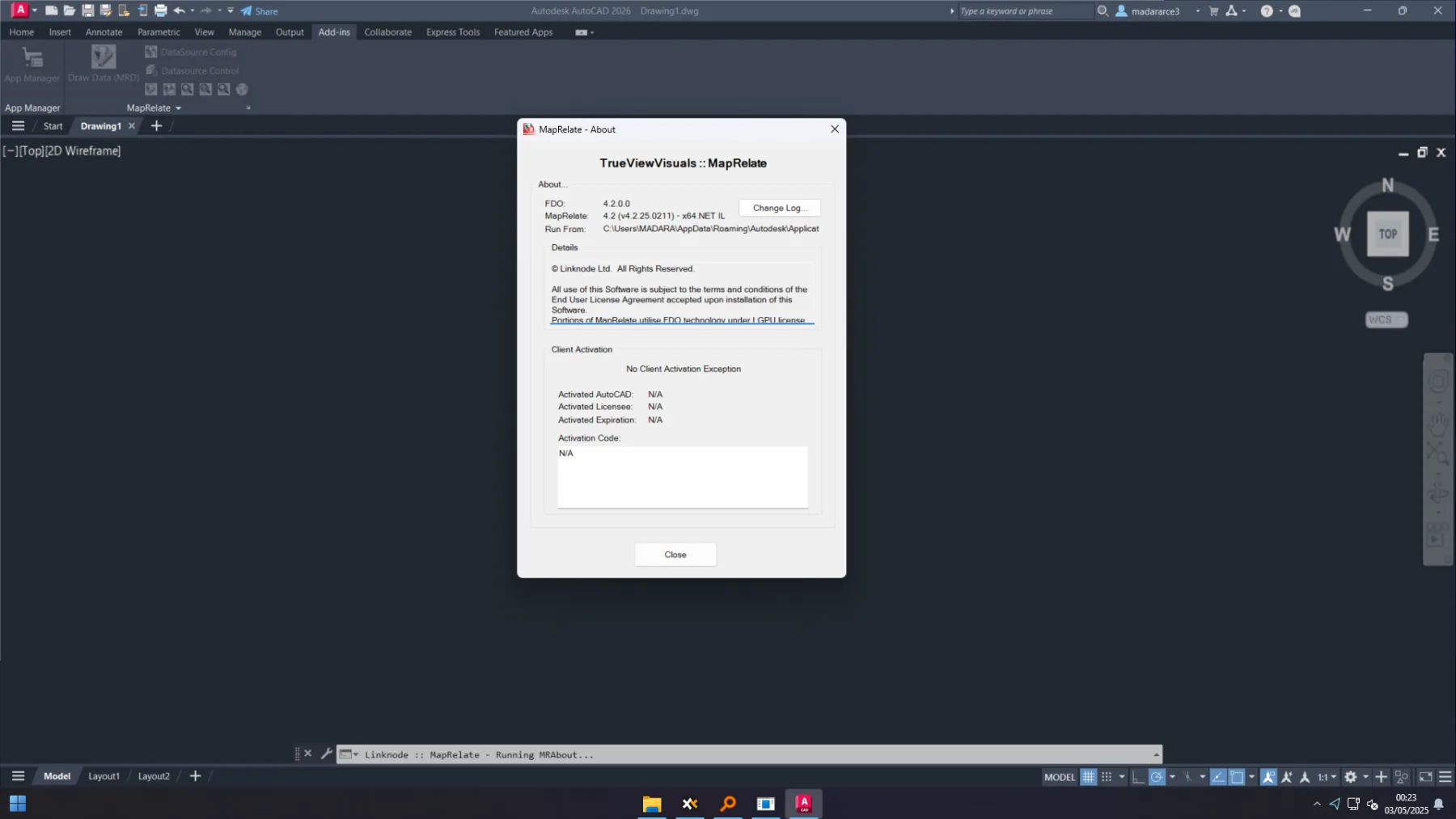The width and height of the screenshot is (1456, 819).
Task: Open status bar customization menu icon
Action: (x=1445, y=777)
